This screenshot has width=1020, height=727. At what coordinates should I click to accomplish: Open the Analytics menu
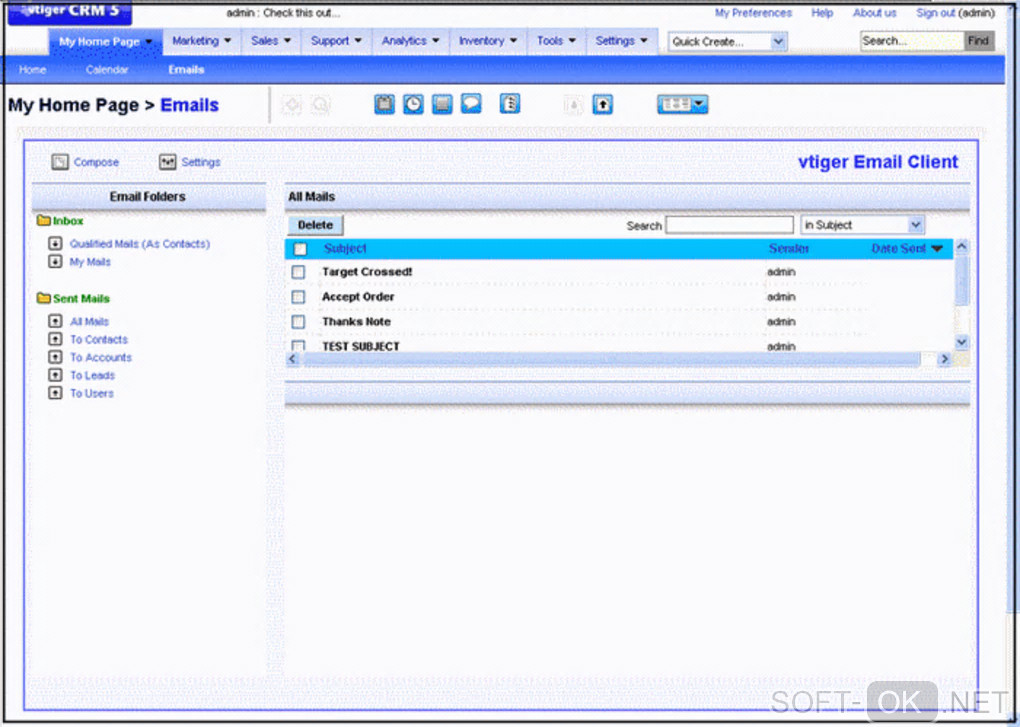point(410,40)
